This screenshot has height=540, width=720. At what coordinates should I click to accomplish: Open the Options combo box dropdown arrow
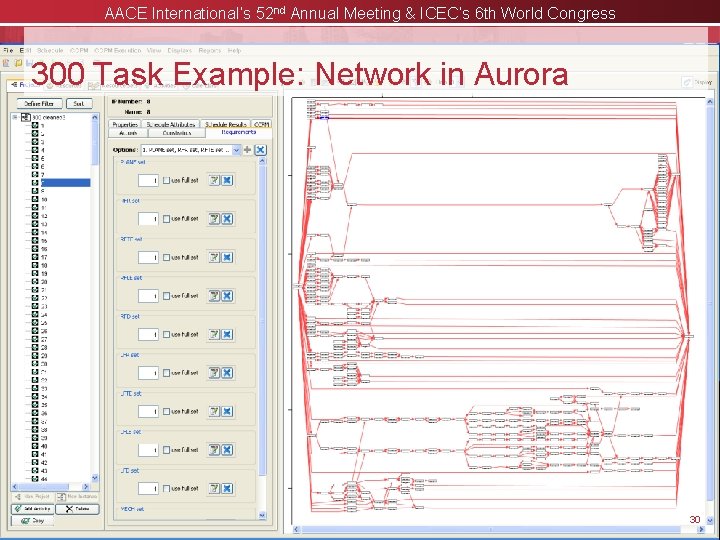(236, 150)
